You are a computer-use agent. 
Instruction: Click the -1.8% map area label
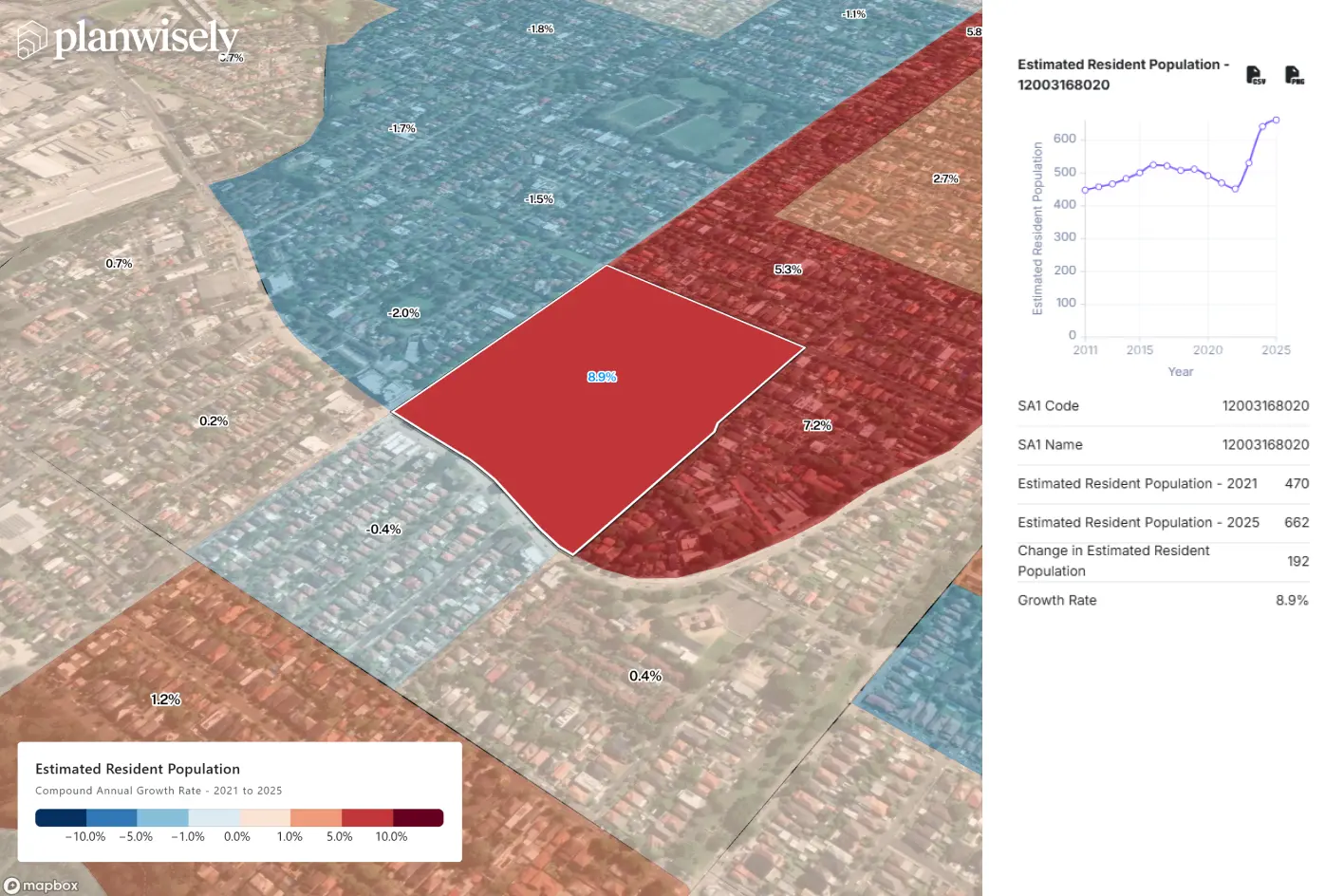(540, 28)
